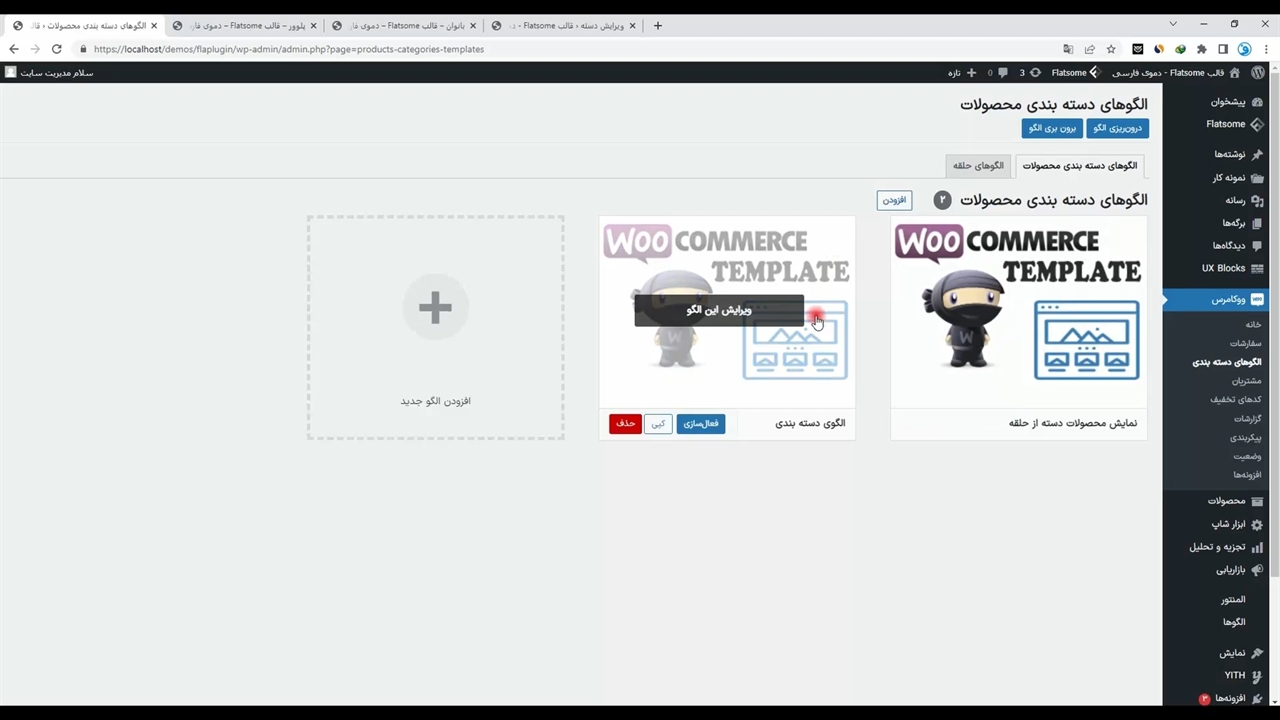Image resolution: width=1280 pixels, height=720 pixels.
Task: Click the red حذف (Delete) button
Action: pyautogui.click(x=625, y=424)
